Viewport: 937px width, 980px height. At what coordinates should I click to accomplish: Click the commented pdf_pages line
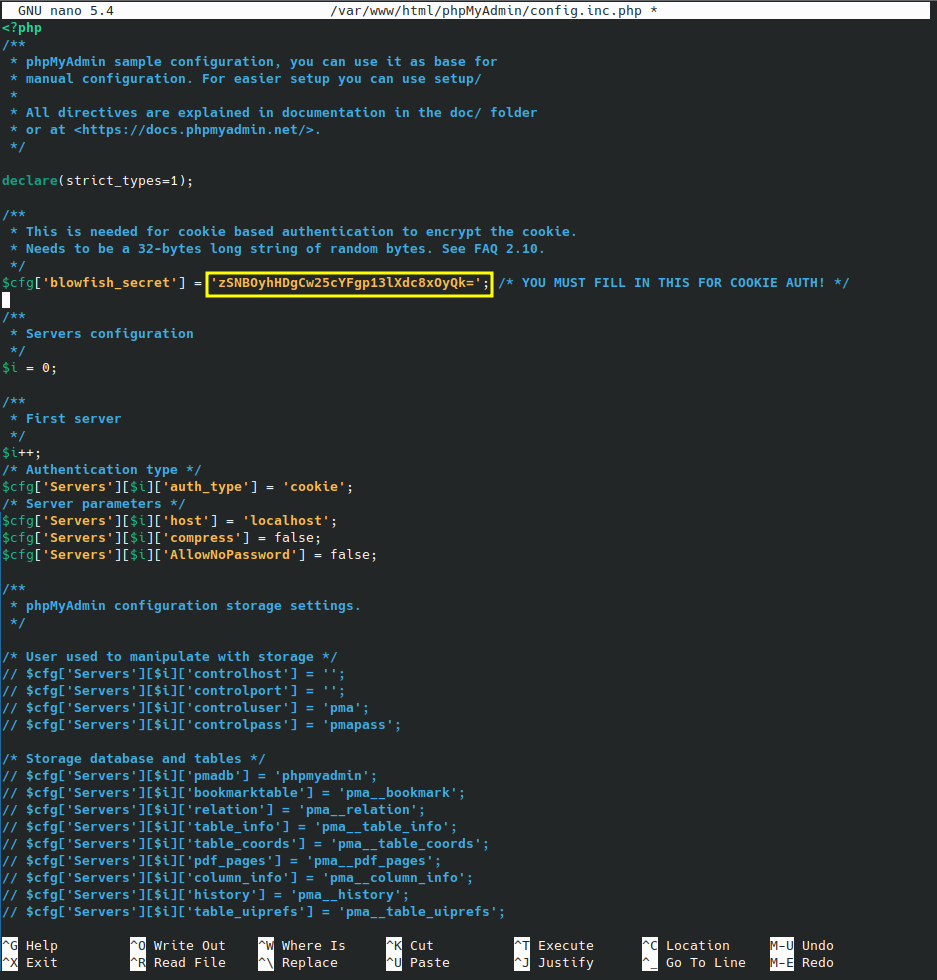[x=221, y=861]
